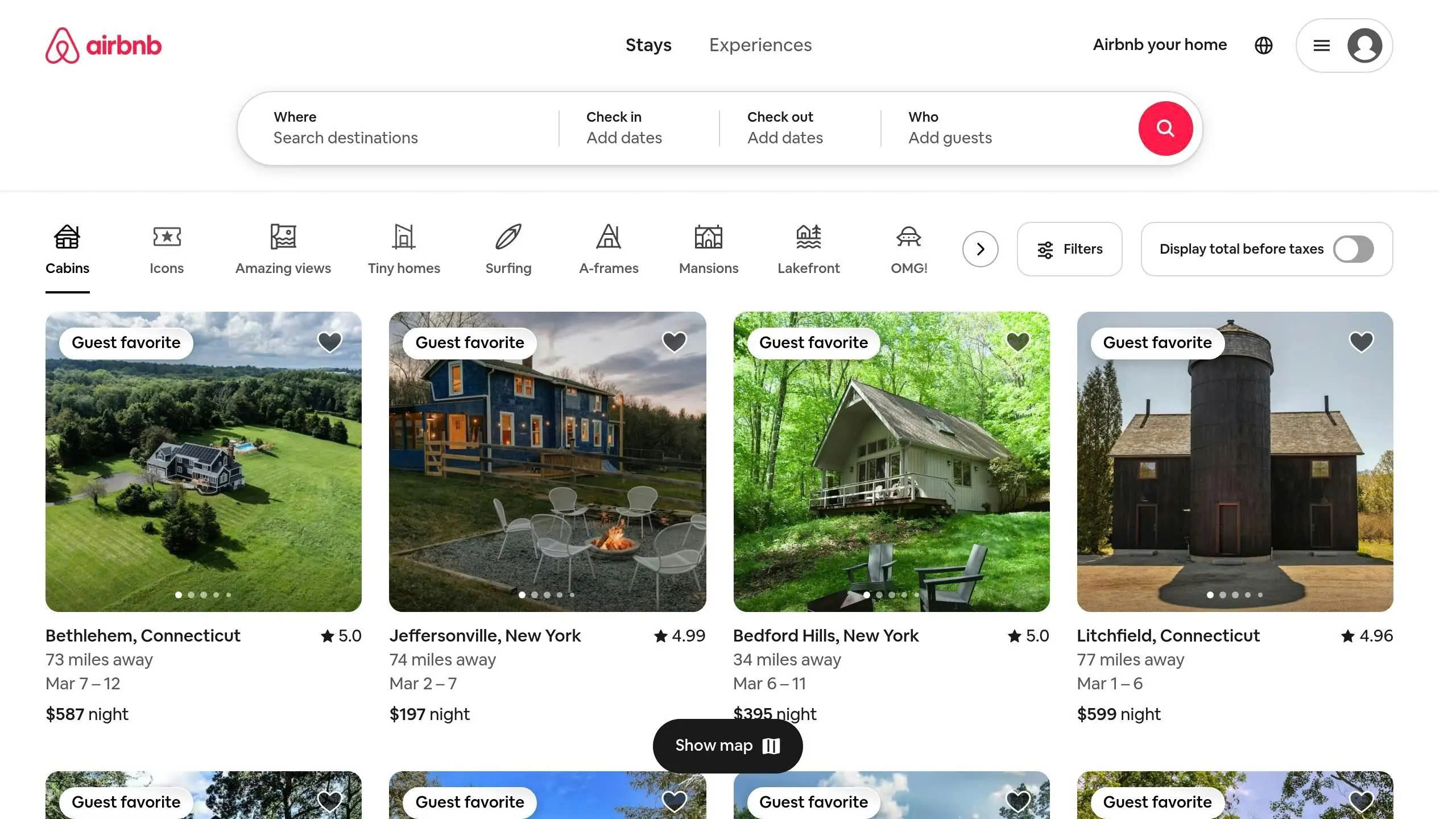The image size is (1456, 819).
Task: Open the globe language selector
Action: 1263,45
